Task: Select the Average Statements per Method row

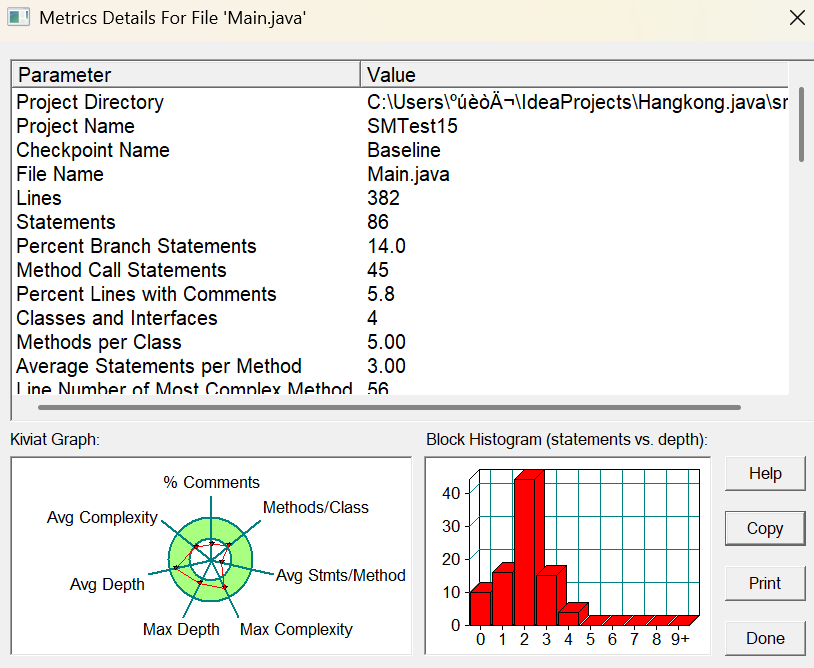Action: tap(400, 366)
